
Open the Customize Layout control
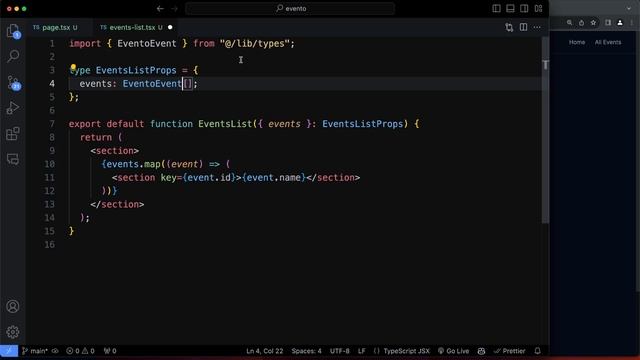click(538, 9)
